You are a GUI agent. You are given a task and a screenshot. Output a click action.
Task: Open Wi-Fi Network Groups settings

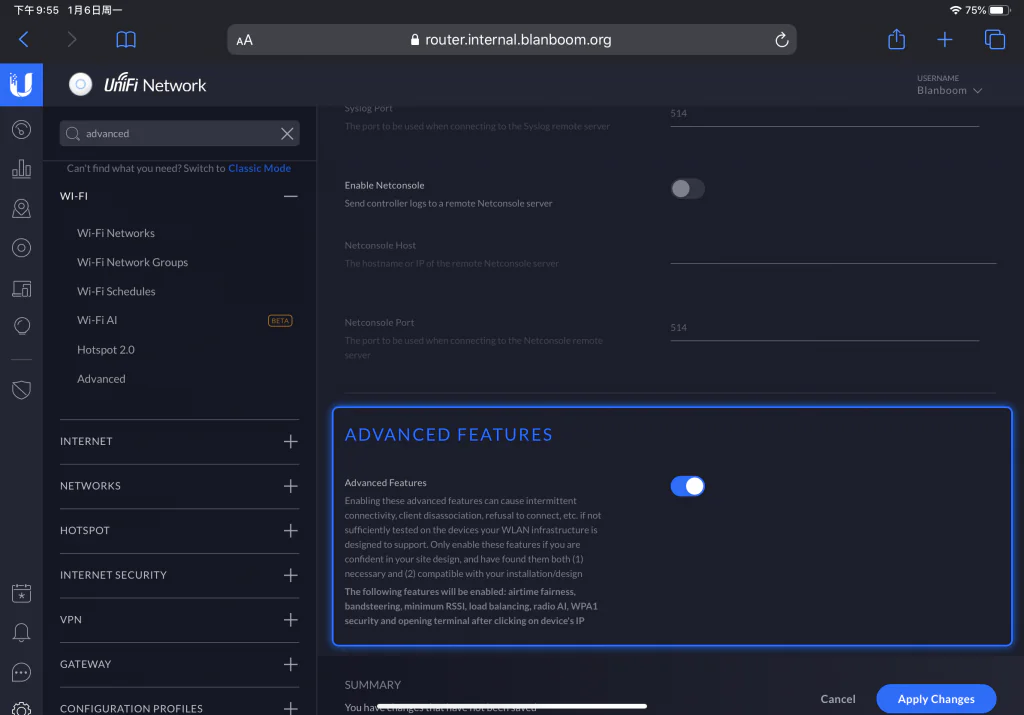[133, 262]
